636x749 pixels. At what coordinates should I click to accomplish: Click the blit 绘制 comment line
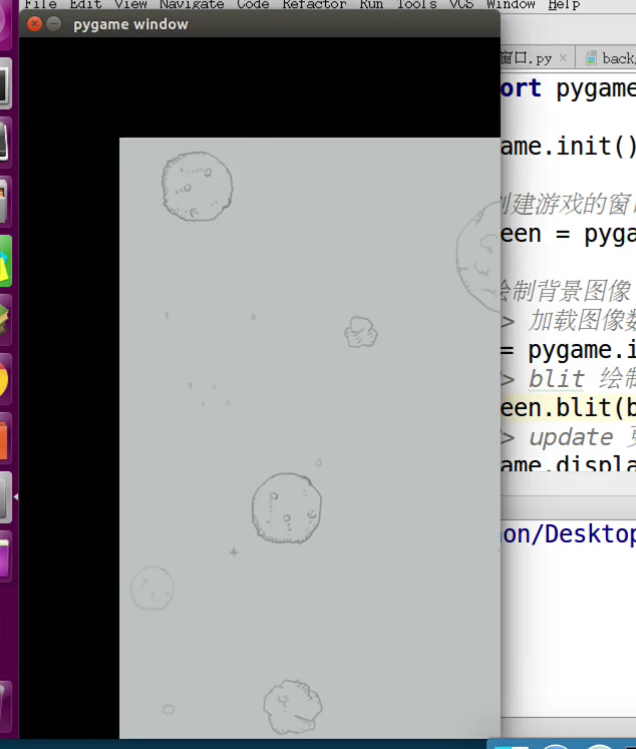point(568,379)
